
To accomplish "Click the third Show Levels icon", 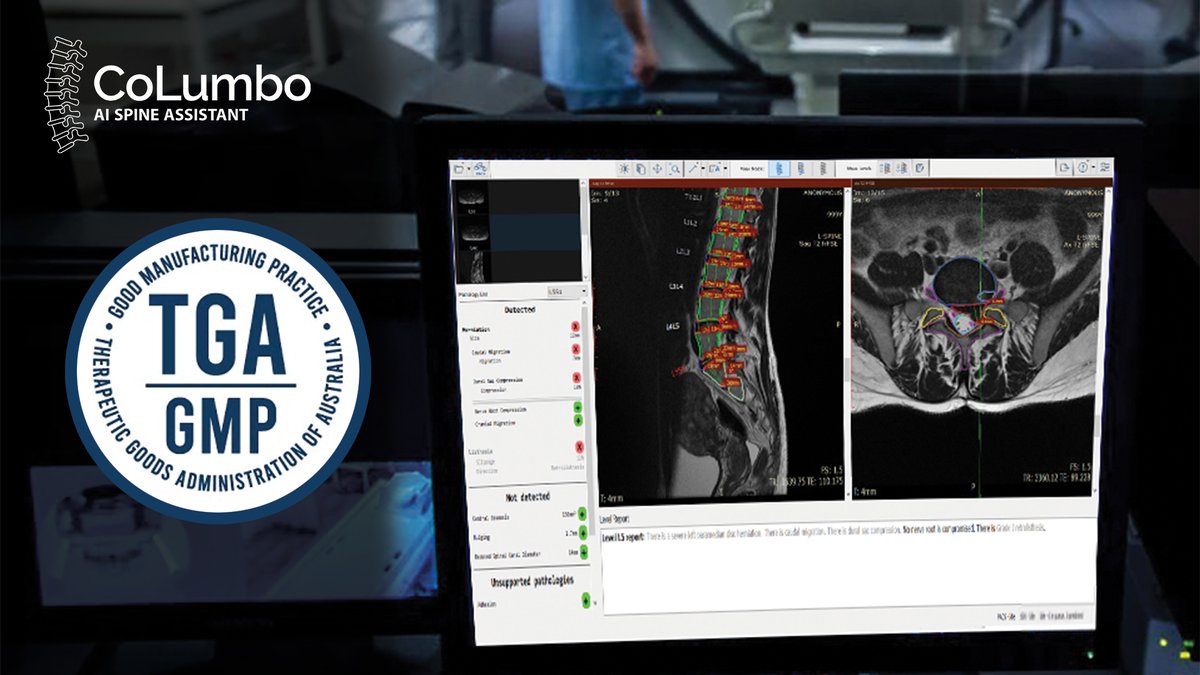I will tap(920, 168).
